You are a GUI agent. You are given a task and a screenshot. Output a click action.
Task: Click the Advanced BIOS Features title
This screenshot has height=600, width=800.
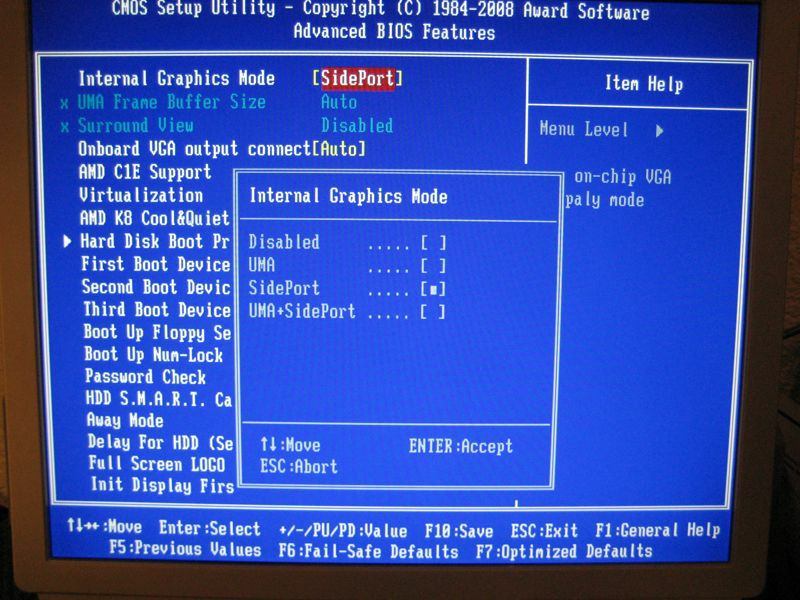(394, 32)
